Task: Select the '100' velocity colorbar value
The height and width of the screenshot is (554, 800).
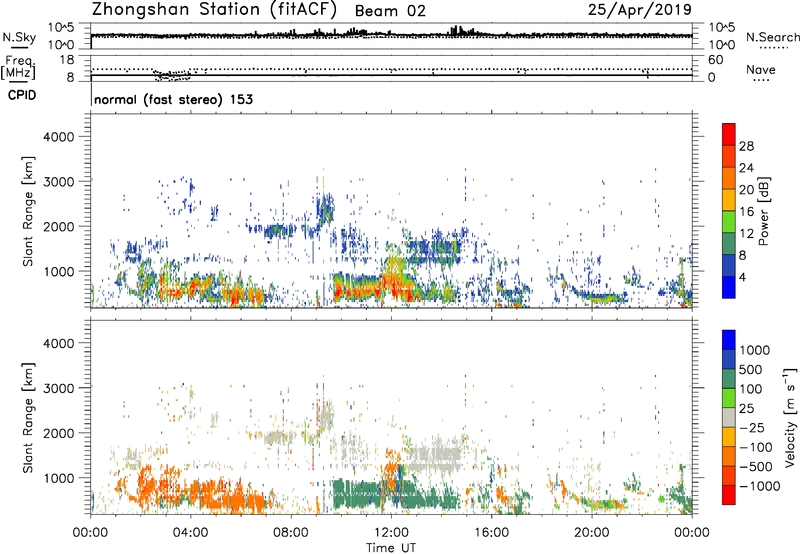Action: coord(751,389)
